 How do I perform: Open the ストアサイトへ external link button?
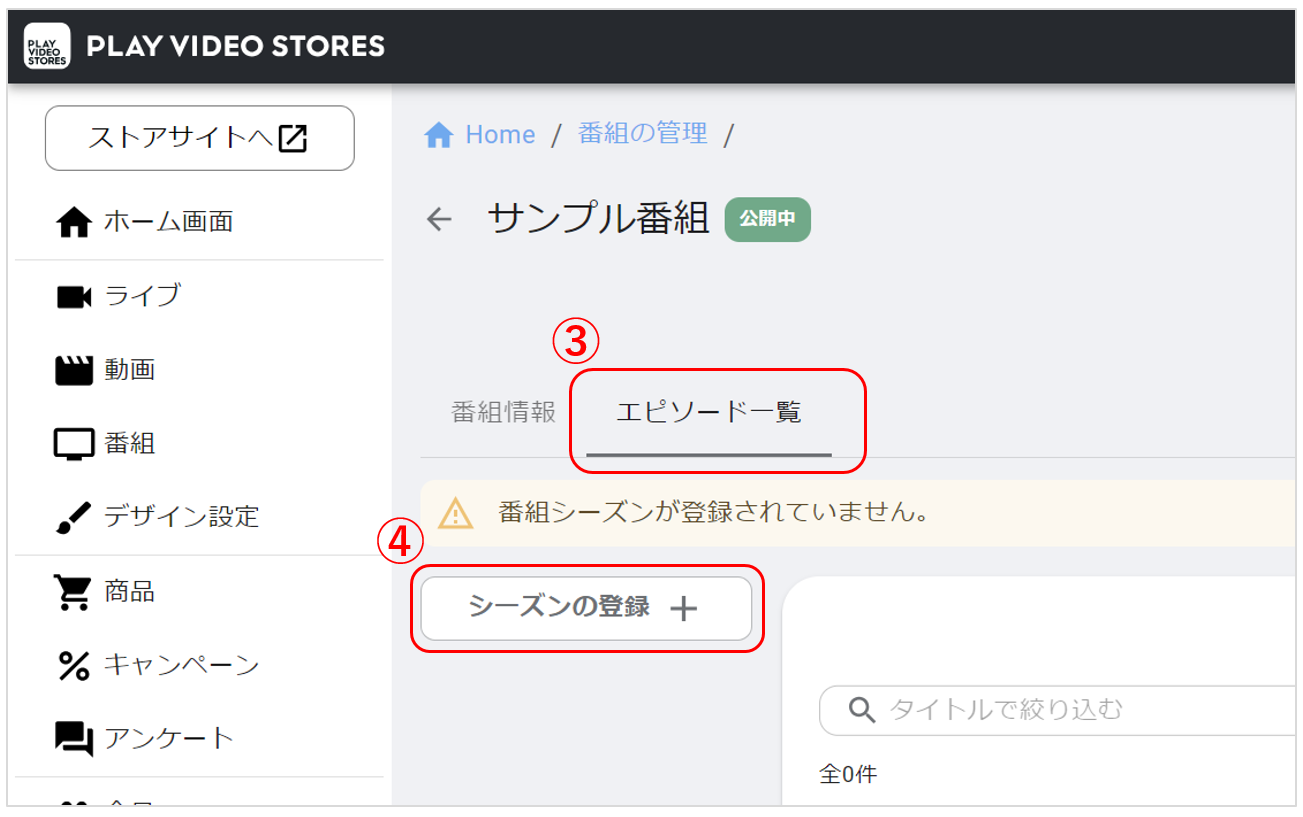[199, 138]
